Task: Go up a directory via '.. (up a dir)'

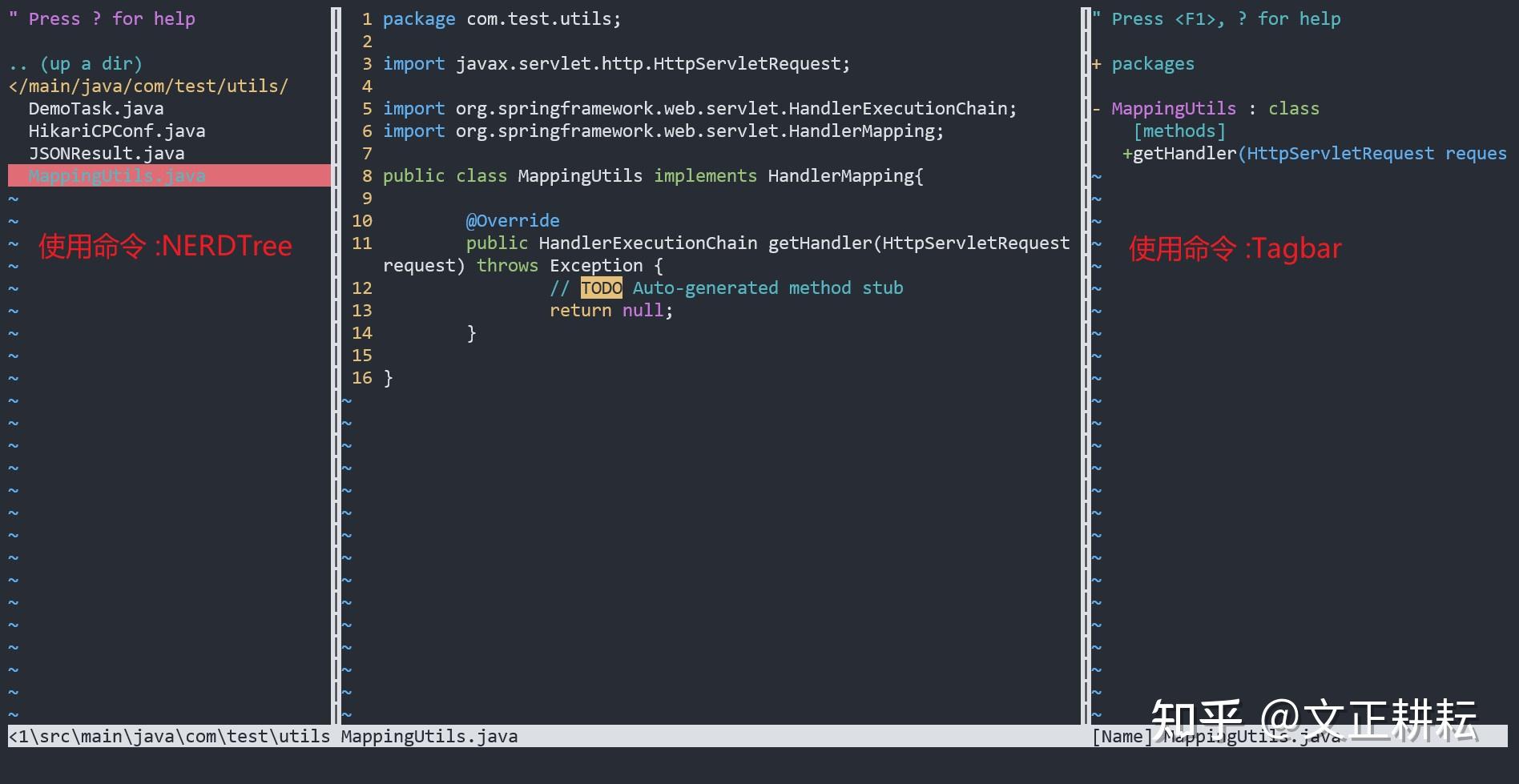Action: point(75,63)
